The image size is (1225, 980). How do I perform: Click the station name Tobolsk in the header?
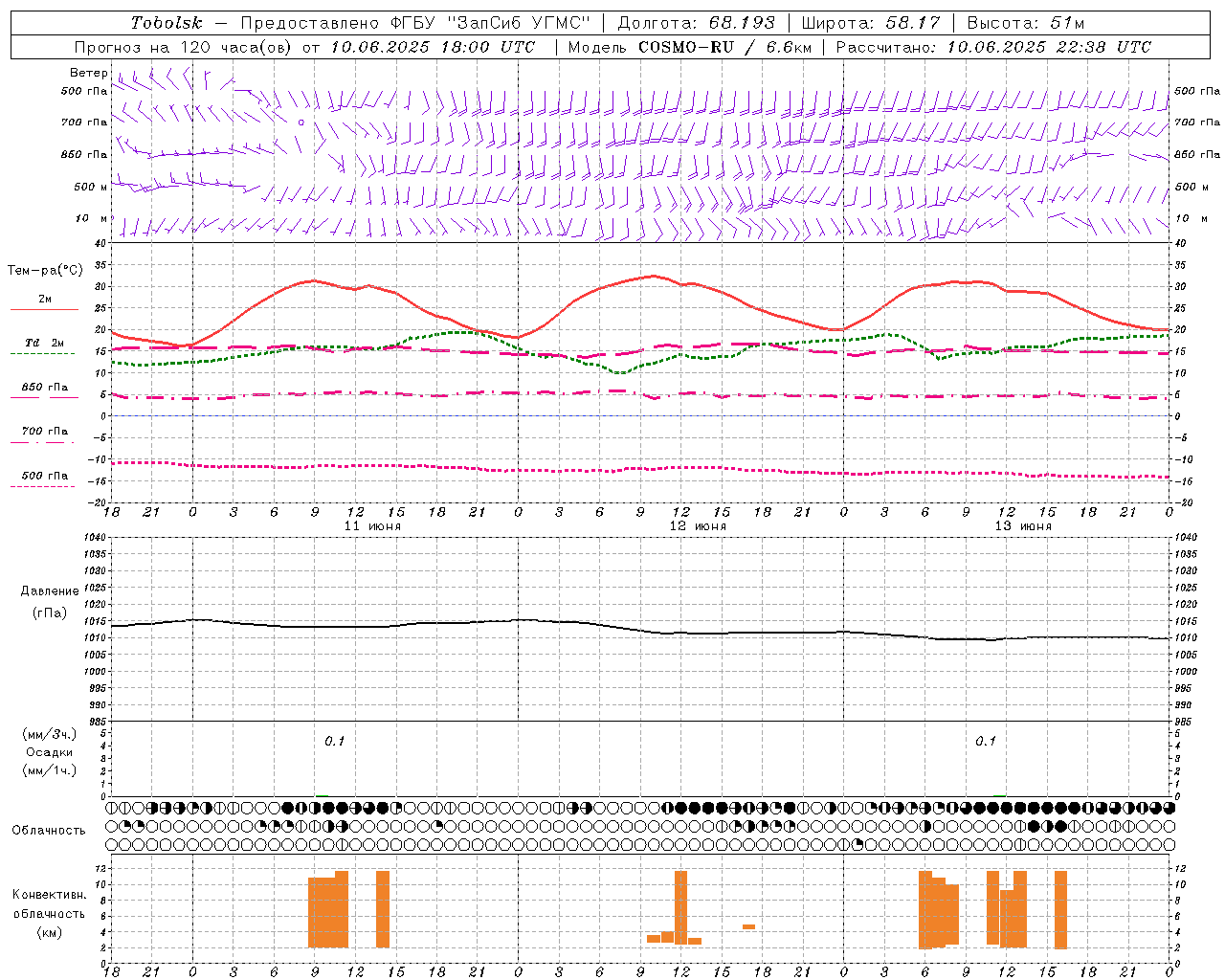click(x=167, y=23)
